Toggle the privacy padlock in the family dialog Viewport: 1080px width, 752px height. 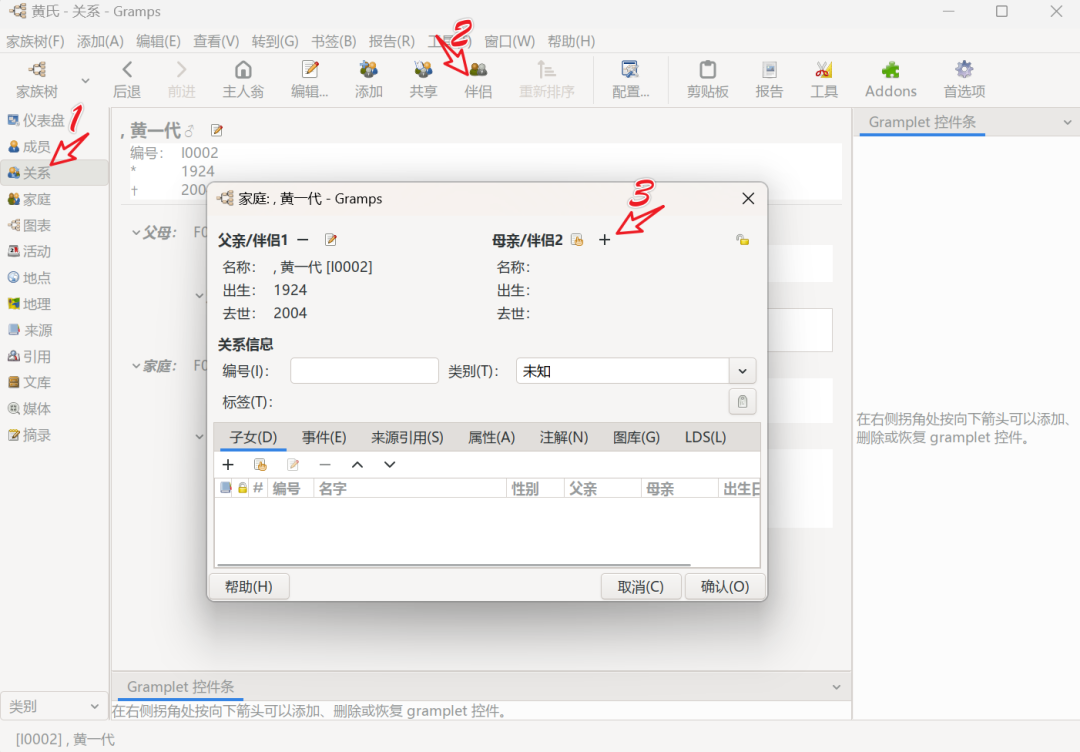741,240
